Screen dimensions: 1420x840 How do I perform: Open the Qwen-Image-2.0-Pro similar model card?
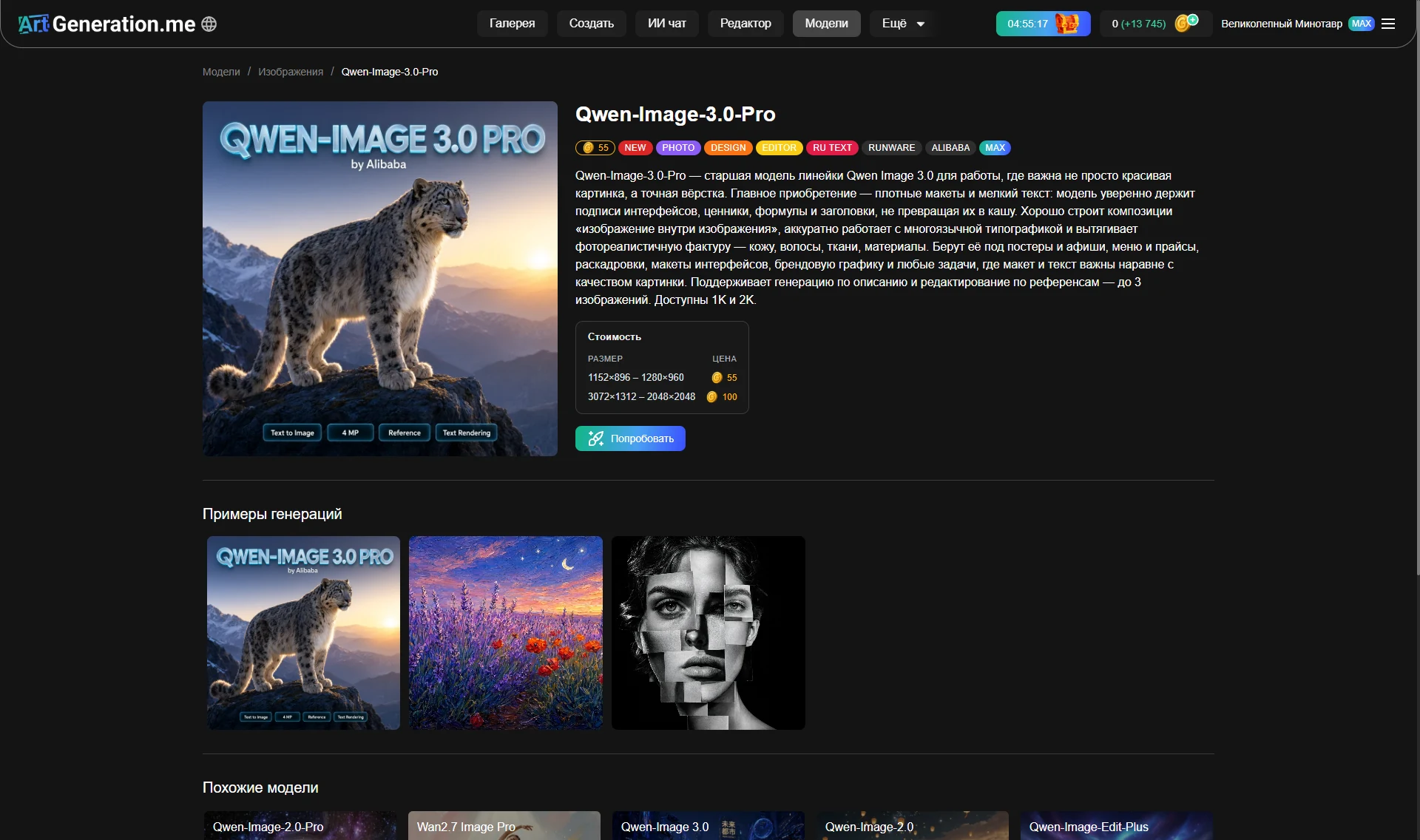click(x=300, y=826)
